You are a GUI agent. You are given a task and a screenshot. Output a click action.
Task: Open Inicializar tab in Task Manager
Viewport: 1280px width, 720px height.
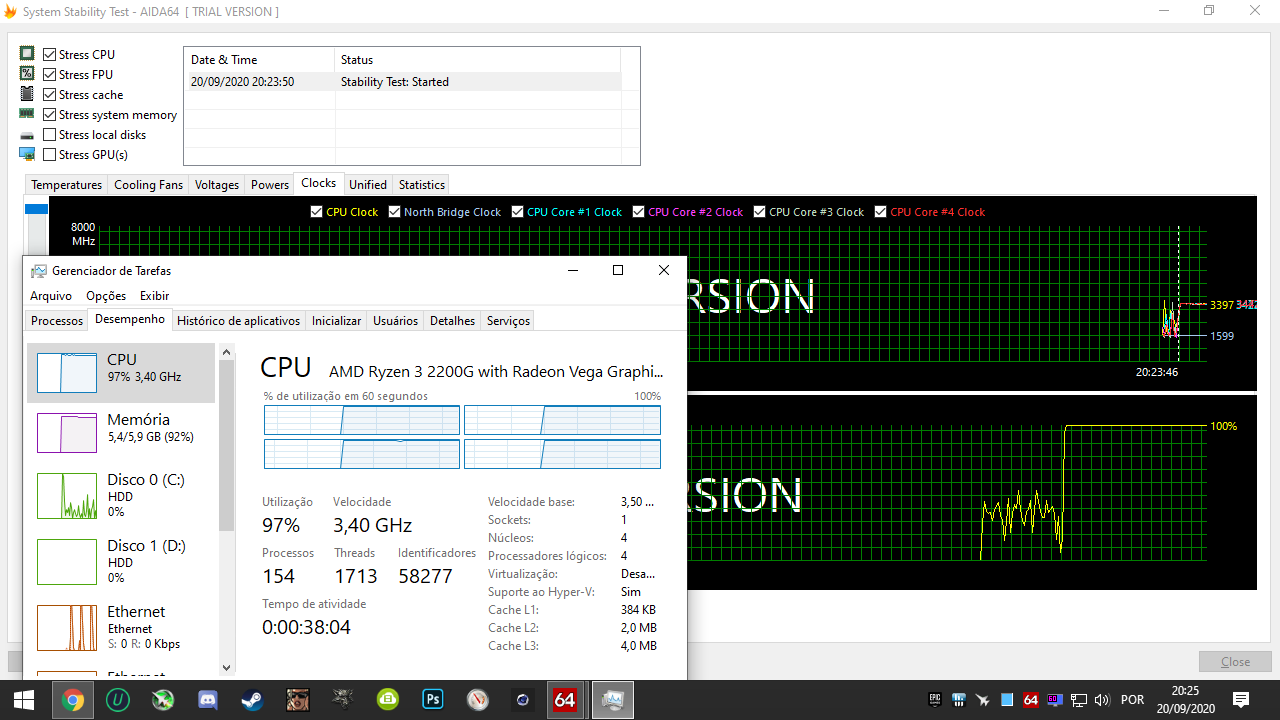(x=336, y=321)
